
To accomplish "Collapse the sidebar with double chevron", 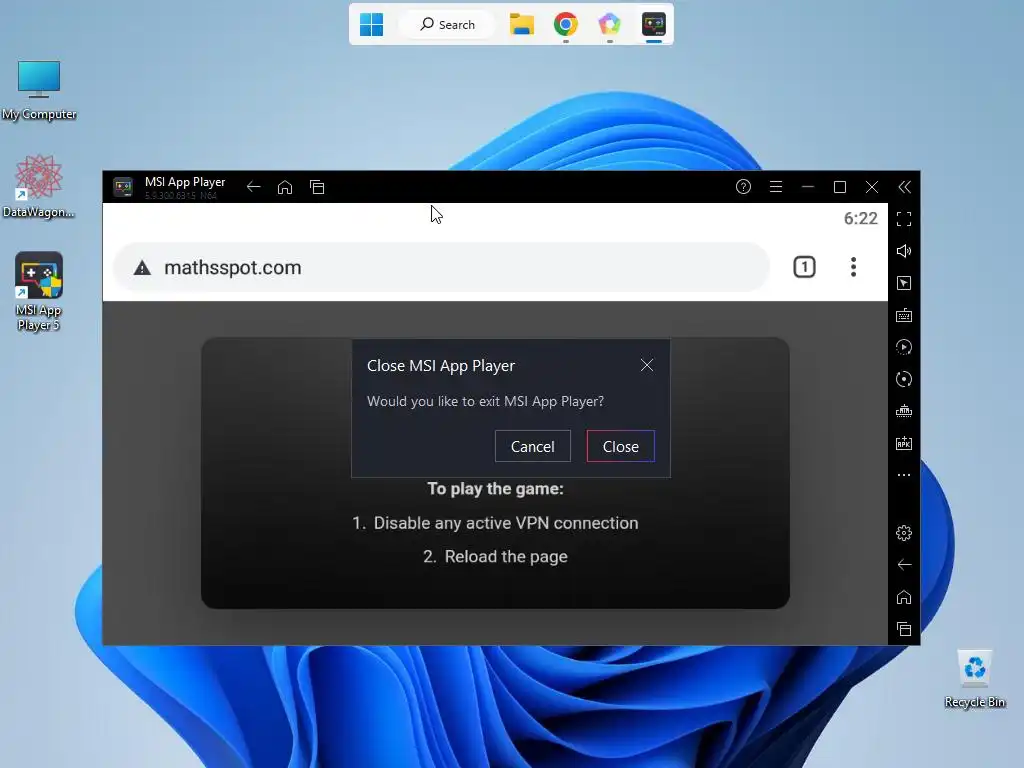I will tap(904, 187).
